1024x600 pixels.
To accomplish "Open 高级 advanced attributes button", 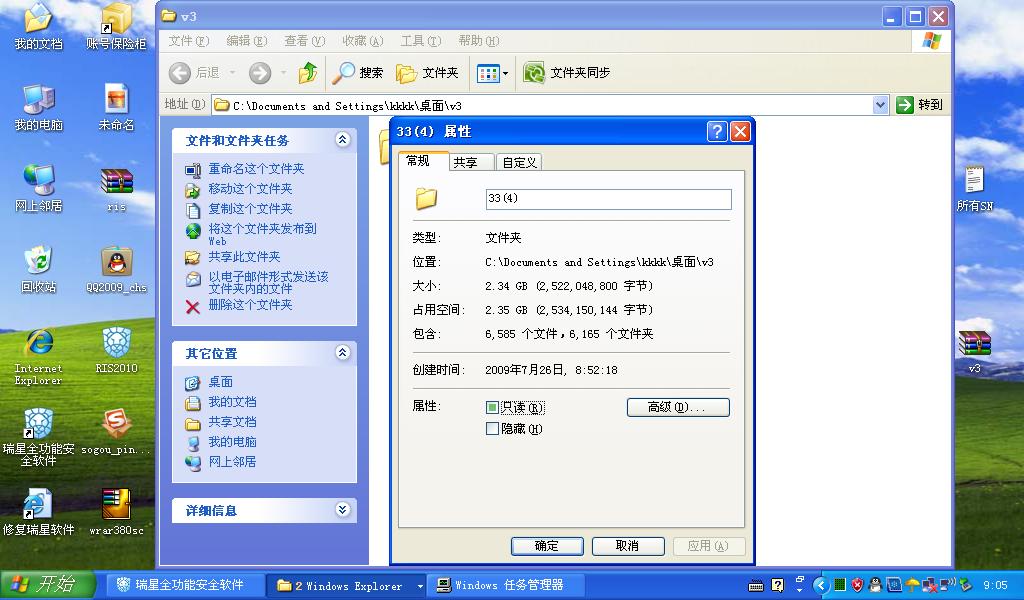I will click(x=678, y=407).
